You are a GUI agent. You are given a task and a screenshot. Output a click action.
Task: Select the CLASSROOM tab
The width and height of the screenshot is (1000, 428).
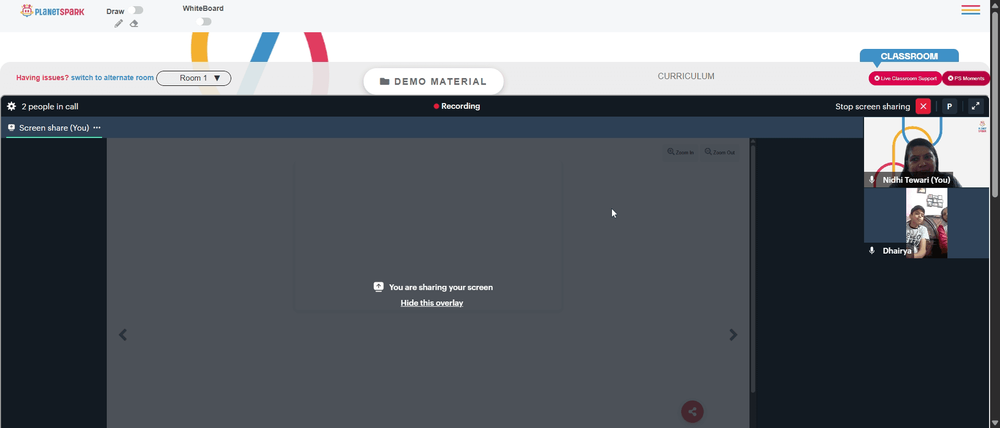tap(909, 56)
